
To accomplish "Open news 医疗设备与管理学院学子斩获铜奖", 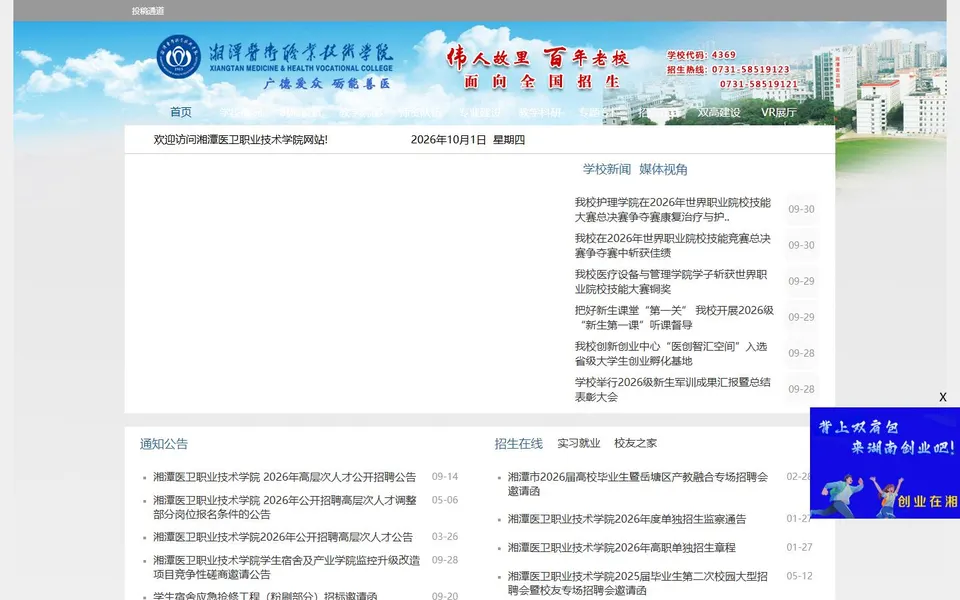I will point(670,282).
